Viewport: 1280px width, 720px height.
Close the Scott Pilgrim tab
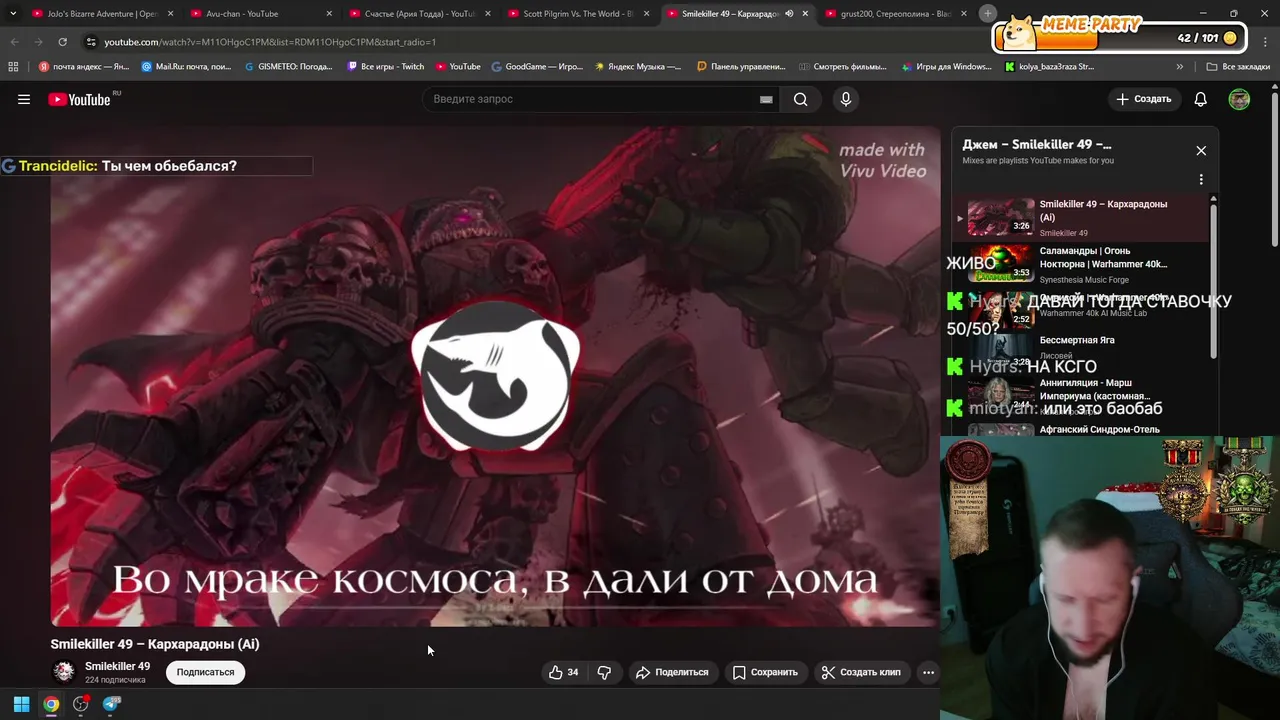click(x=646, y=14)
